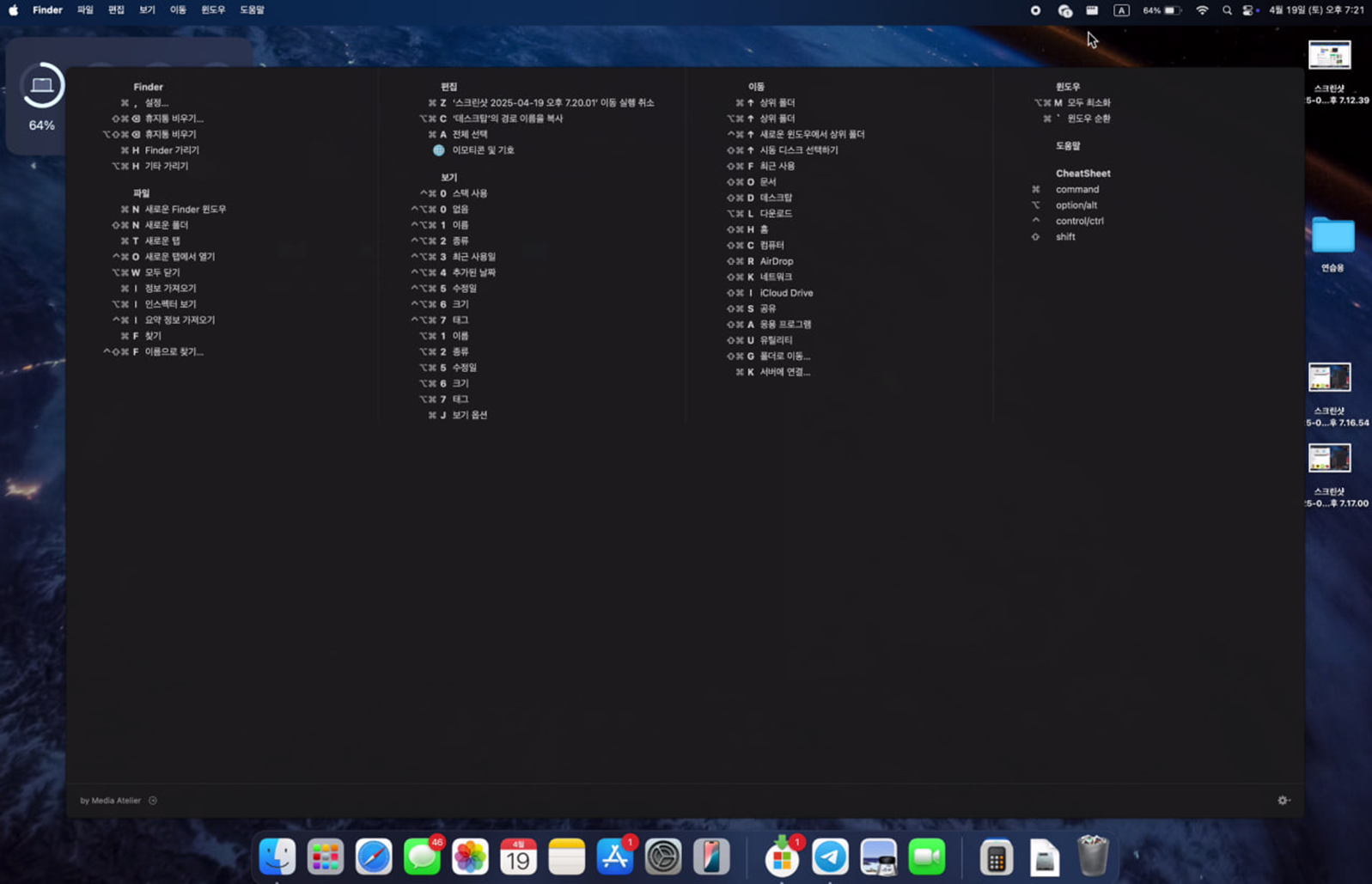The image size is (1372, 884).
Task: Click the input source A icon
Action: coord(1121,10)
